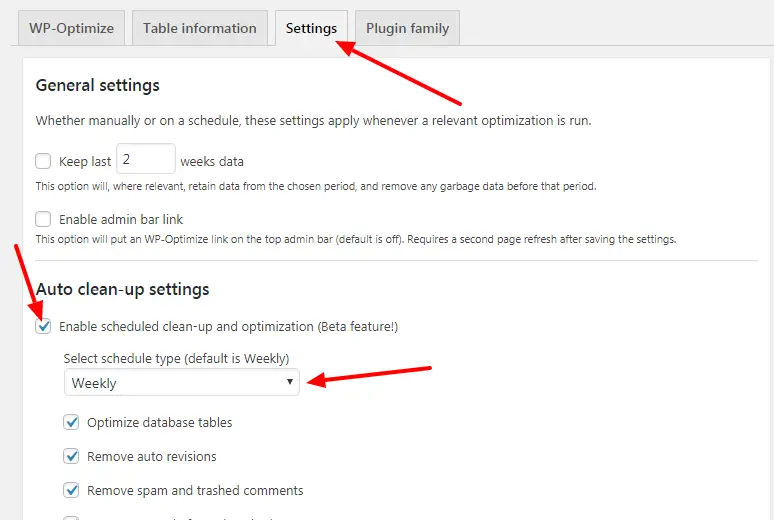Select the Settings tab
Viewport: 774px width, 520px height.
coord(311,28)
